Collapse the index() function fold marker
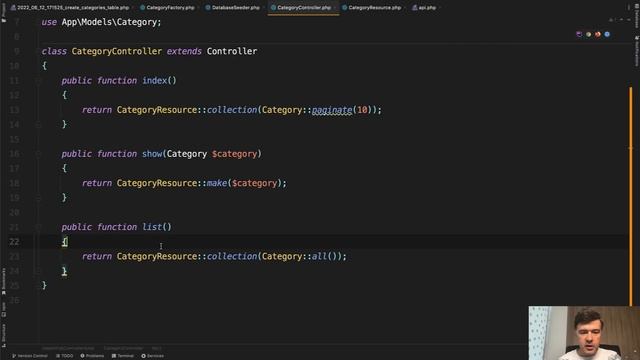640x360 pixels. pyautogui.click(x=38, y=81)
